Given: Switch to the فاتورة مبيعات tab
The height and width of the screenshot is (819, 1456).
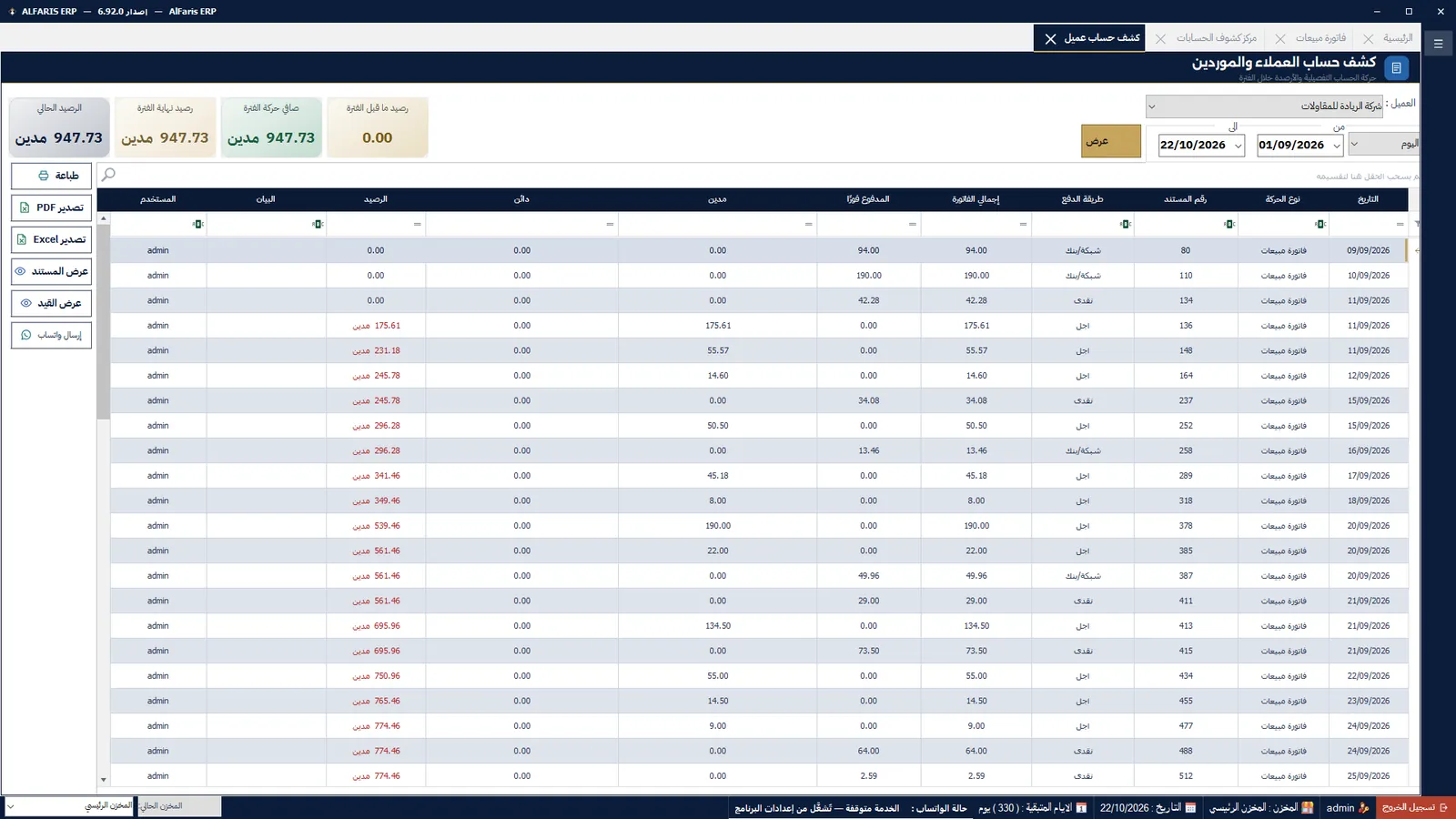Looking at the screenshot, I should point(1321,38).
